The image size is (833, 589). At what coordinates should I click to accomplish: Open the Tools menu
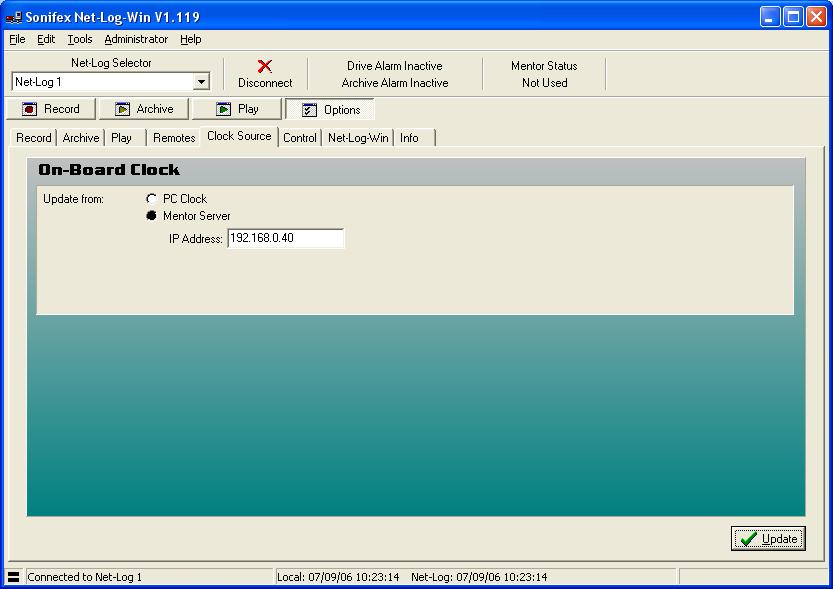(80, 39)
